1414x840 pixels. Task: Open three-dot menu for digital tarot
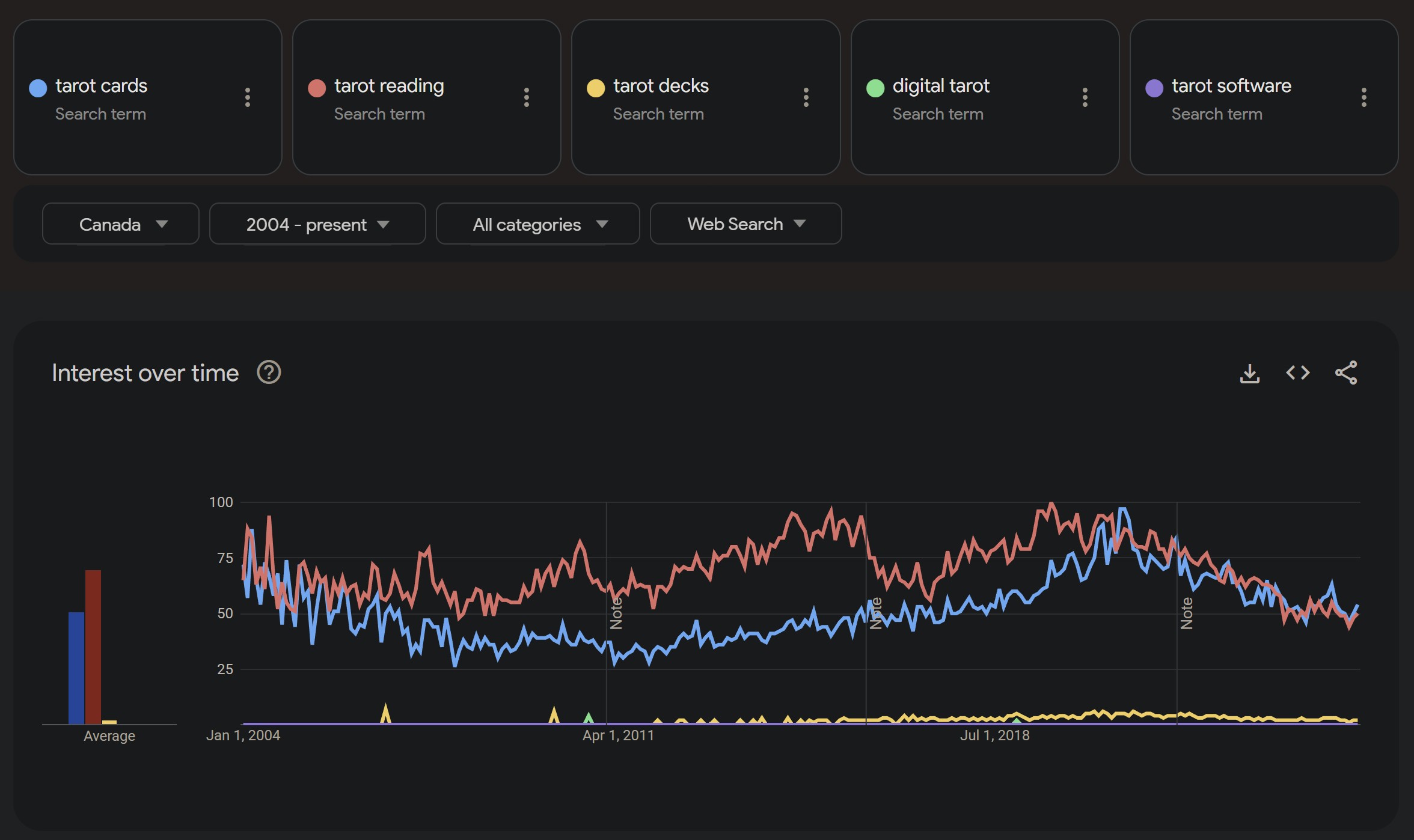(x=1085, y=97)
